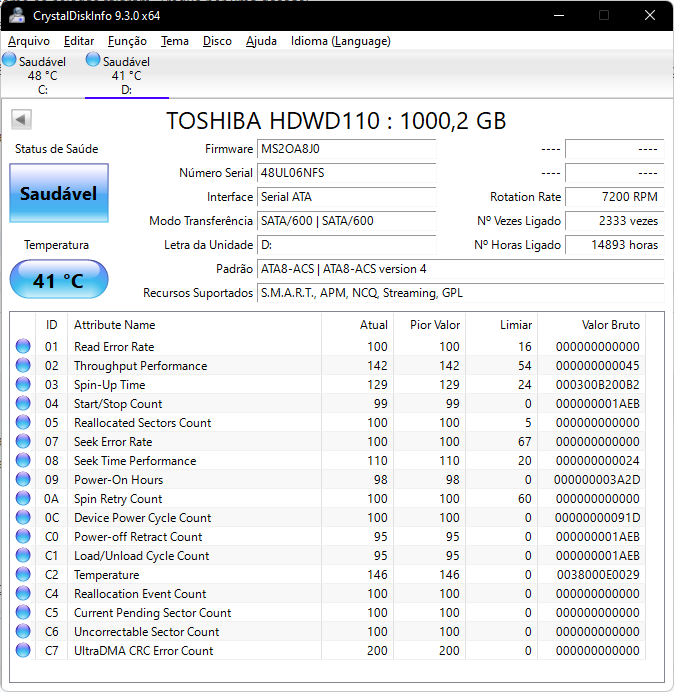Click the transfer mode field SATA/600
The image size is (674, 692).
pos(346,221)
